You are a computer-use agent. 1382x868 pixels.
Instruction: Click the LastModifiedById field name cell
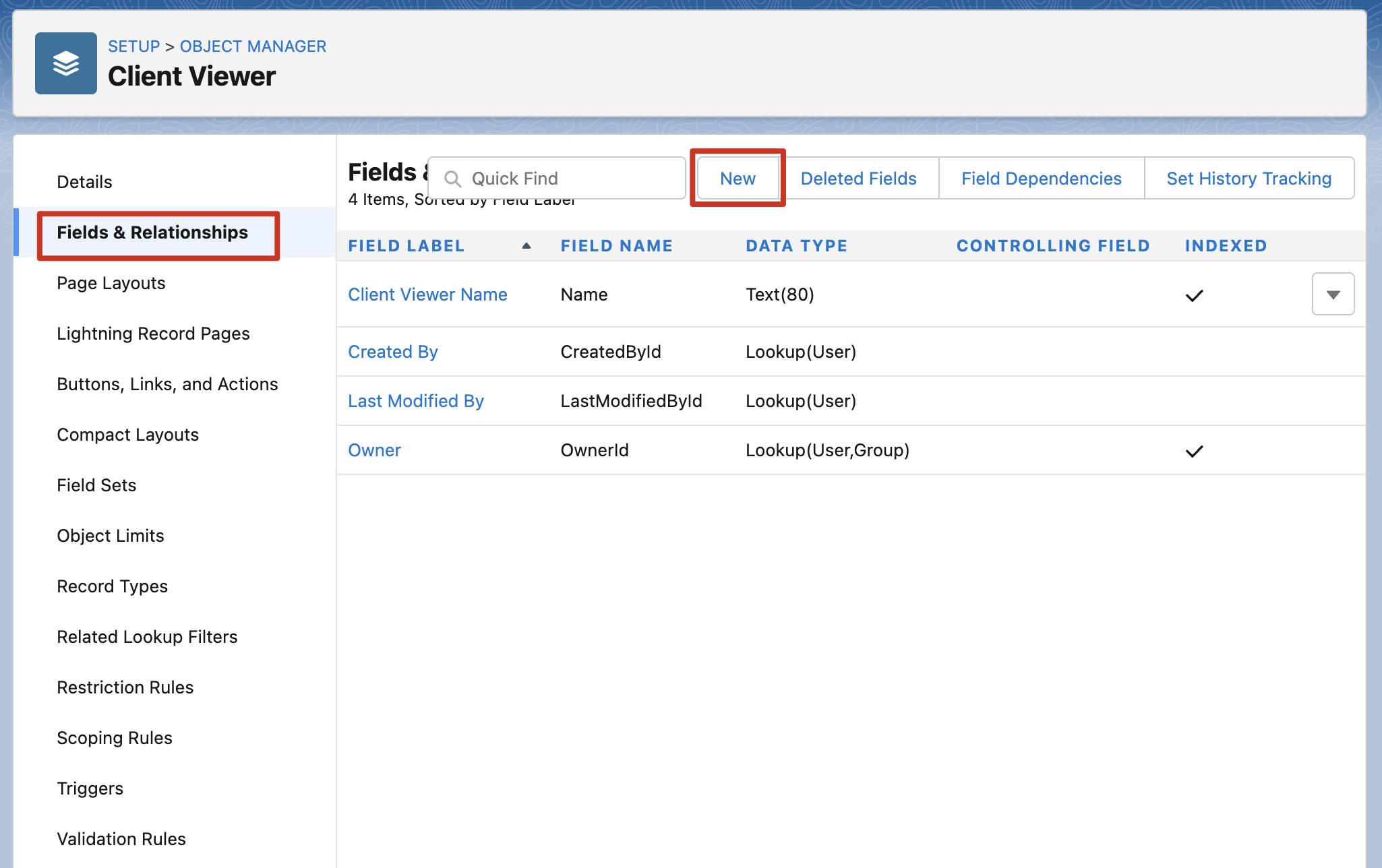pyautogui.click(x=631, y=401)
